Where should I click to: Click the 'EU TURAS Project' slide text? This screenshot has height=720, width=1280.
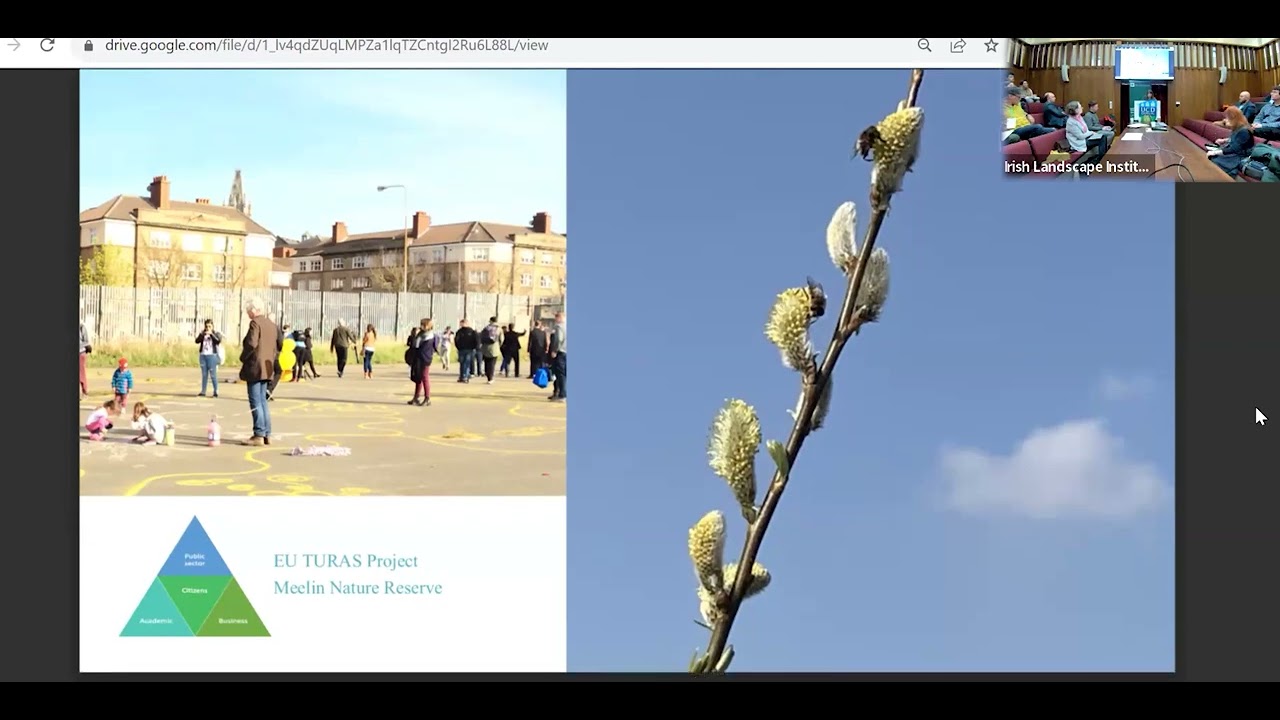pos(346,561)
